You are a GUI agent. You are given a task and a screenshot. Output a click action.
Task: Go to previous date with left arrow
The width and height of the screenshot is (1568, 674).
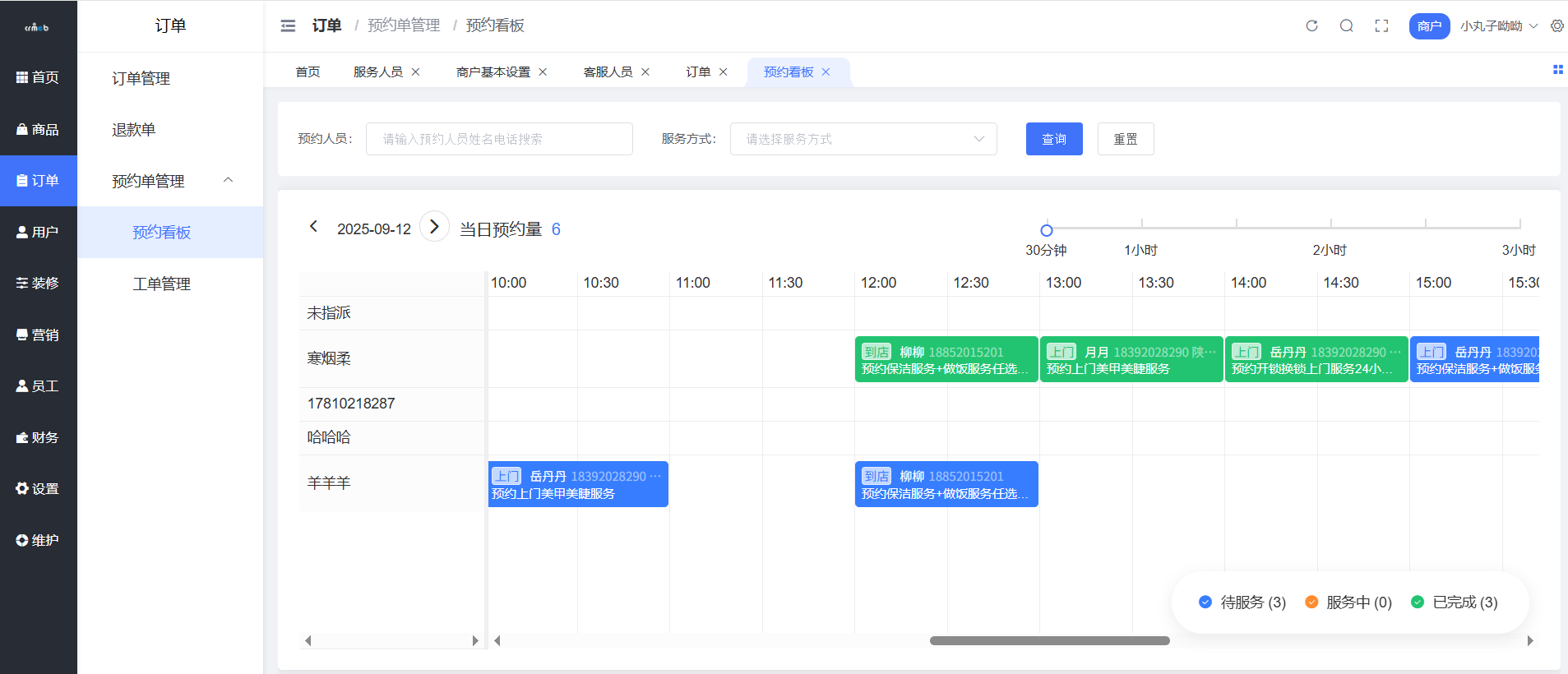pos(313,227)
